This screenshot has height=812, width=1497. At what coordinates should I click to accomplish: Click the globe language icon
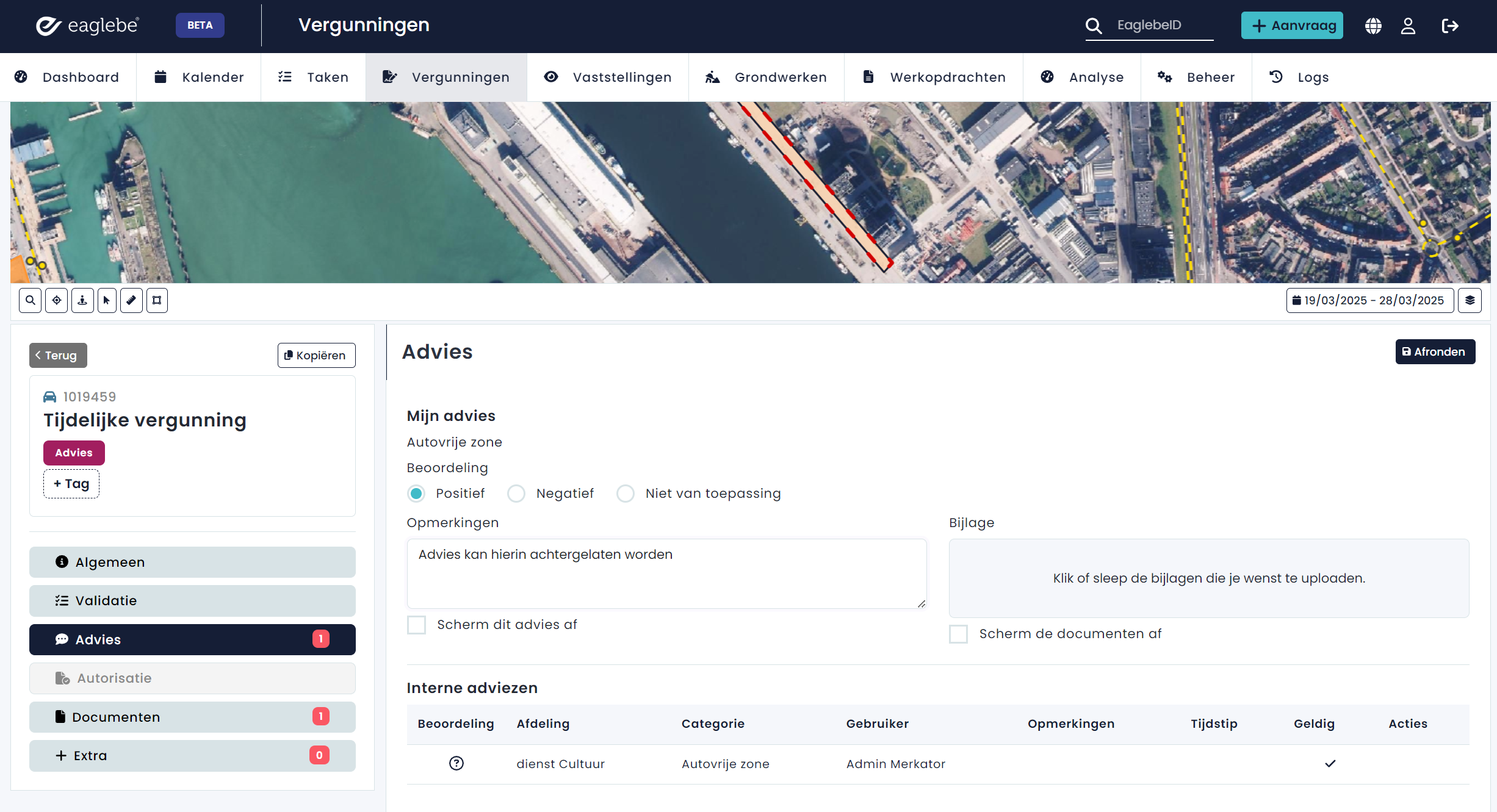click(x=1373, y=26)
